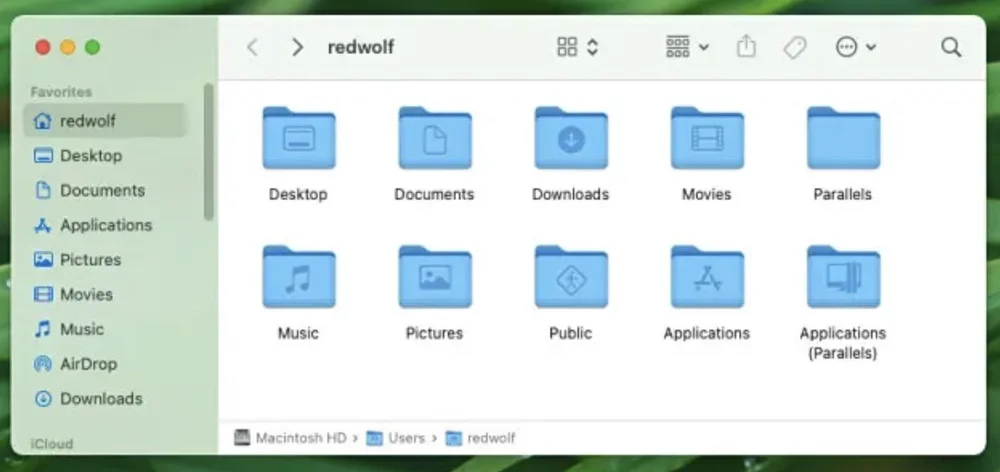Image resolution: width=1000 pixels, height=472 pixels.
Task: Open the icon view switcher dropdown
Action: coord(577,47)
